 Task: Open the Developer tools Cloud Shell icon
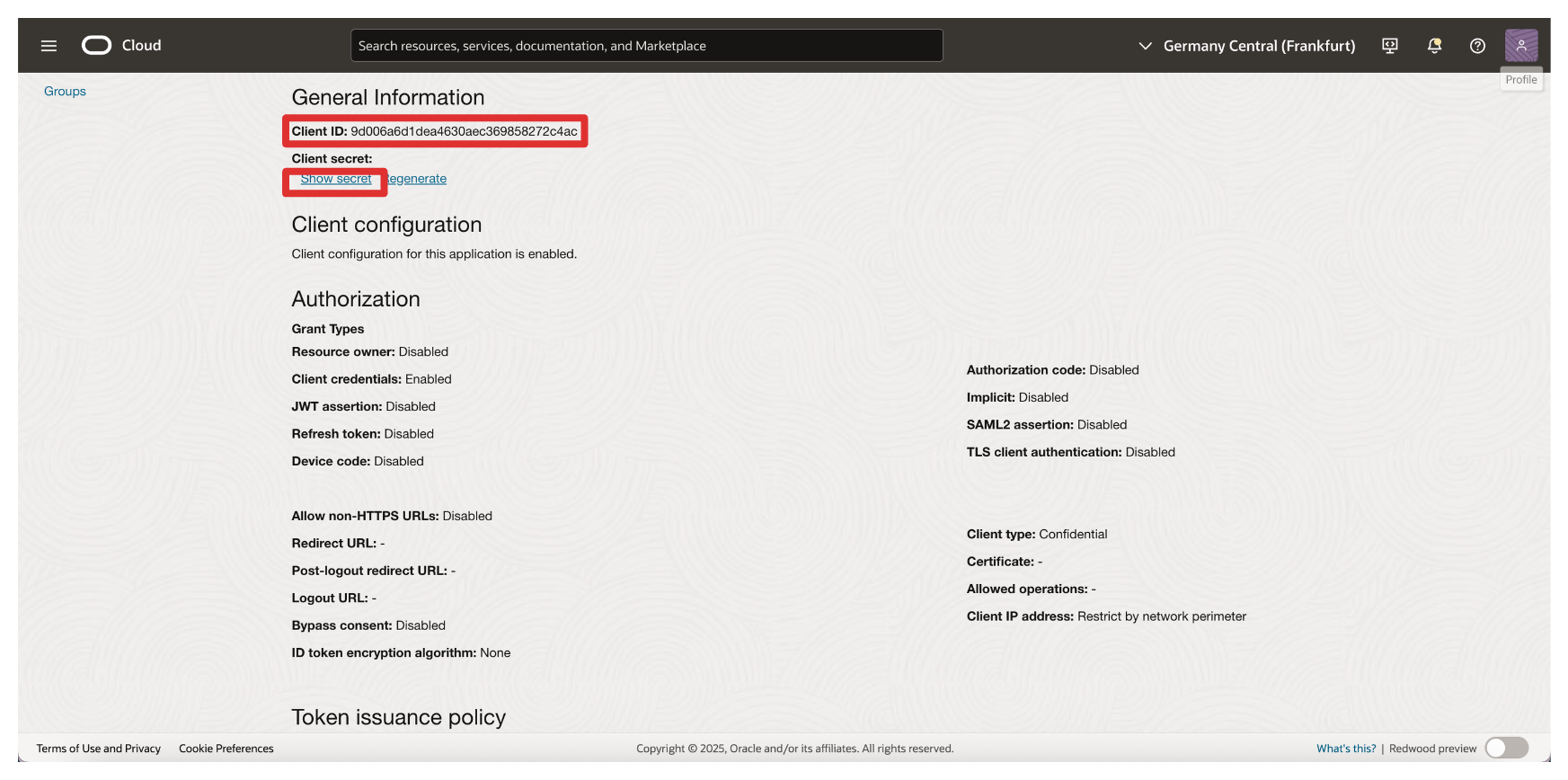1389,46
